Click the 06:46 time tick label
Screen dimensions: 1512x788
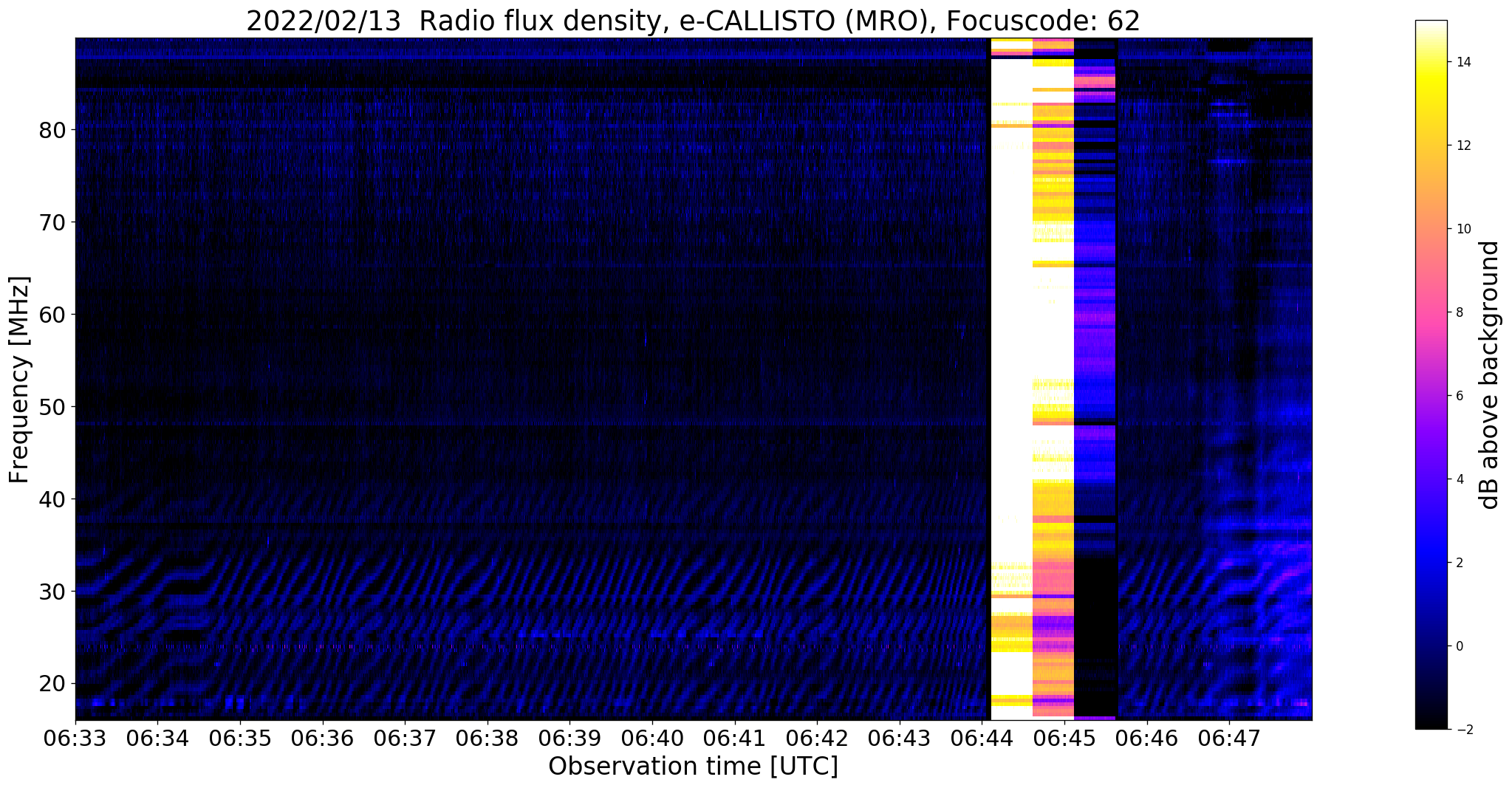tap(1146, 737)
